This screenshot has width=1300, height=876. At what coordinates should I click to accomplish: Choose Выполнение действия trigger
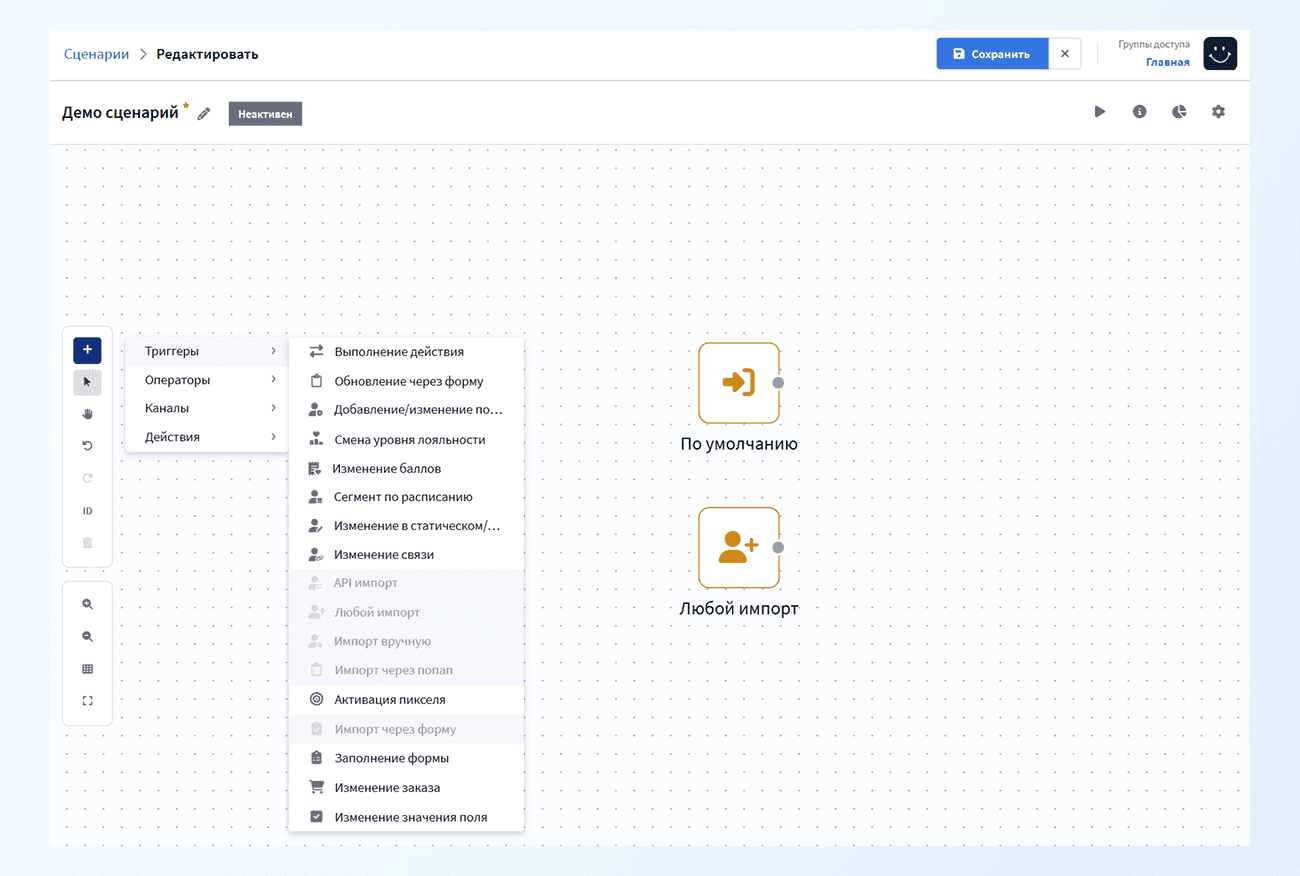coord(406,352)
